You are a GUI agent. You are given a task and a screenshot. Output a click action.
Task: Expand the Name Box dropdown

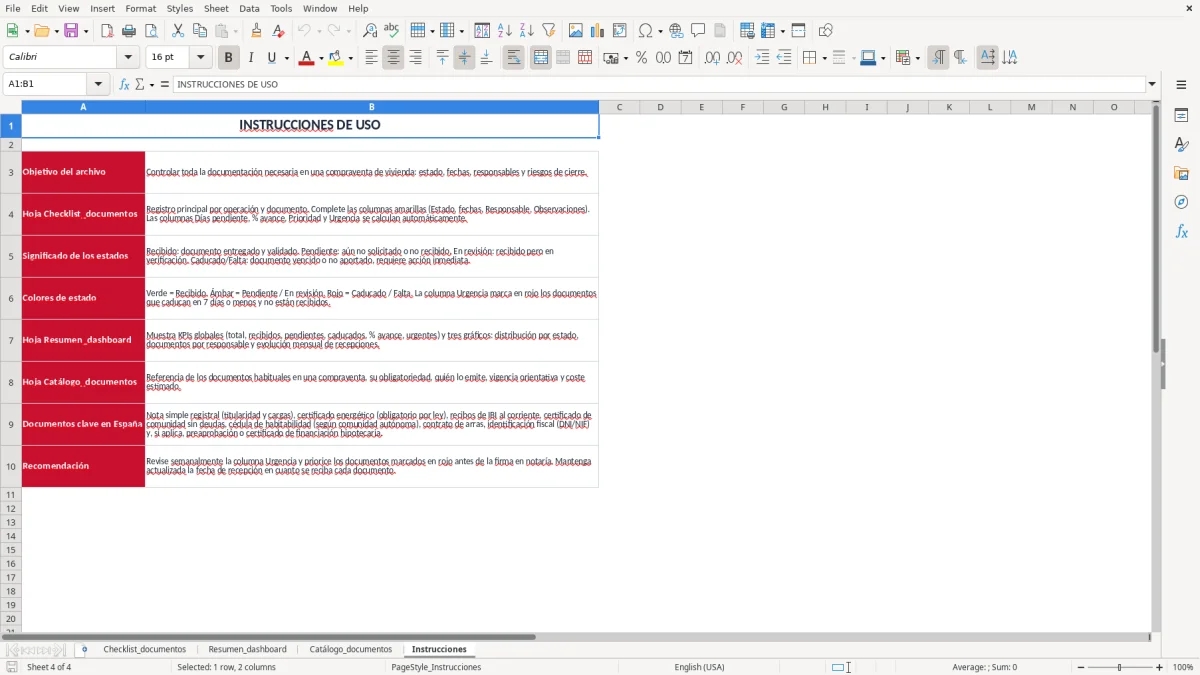tap(98, 84)
